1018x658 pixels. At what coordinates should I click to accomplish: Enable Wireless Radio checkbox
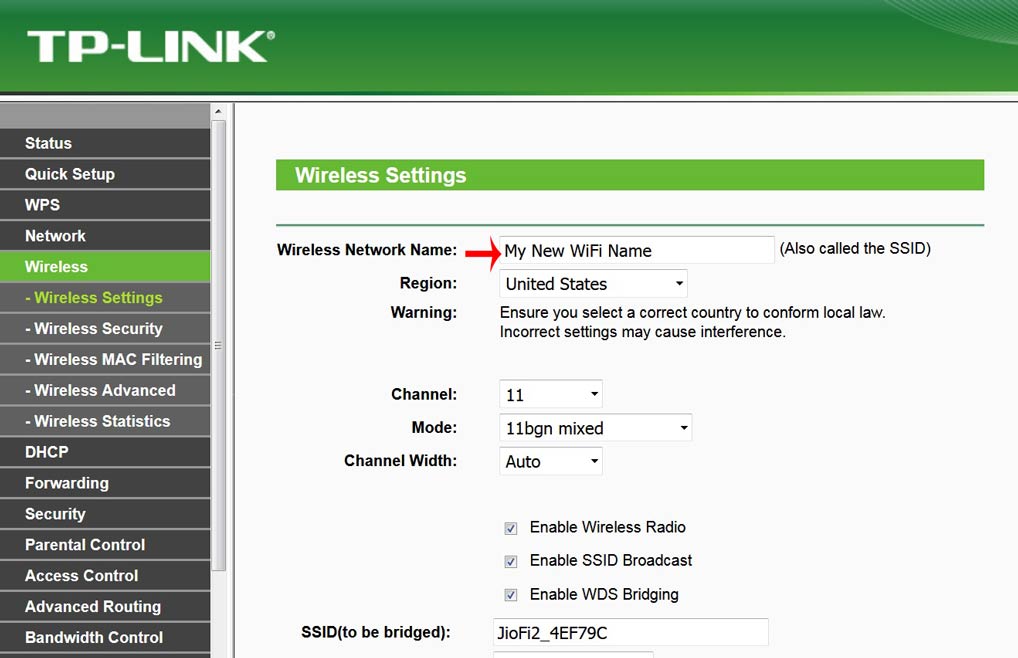511,528
